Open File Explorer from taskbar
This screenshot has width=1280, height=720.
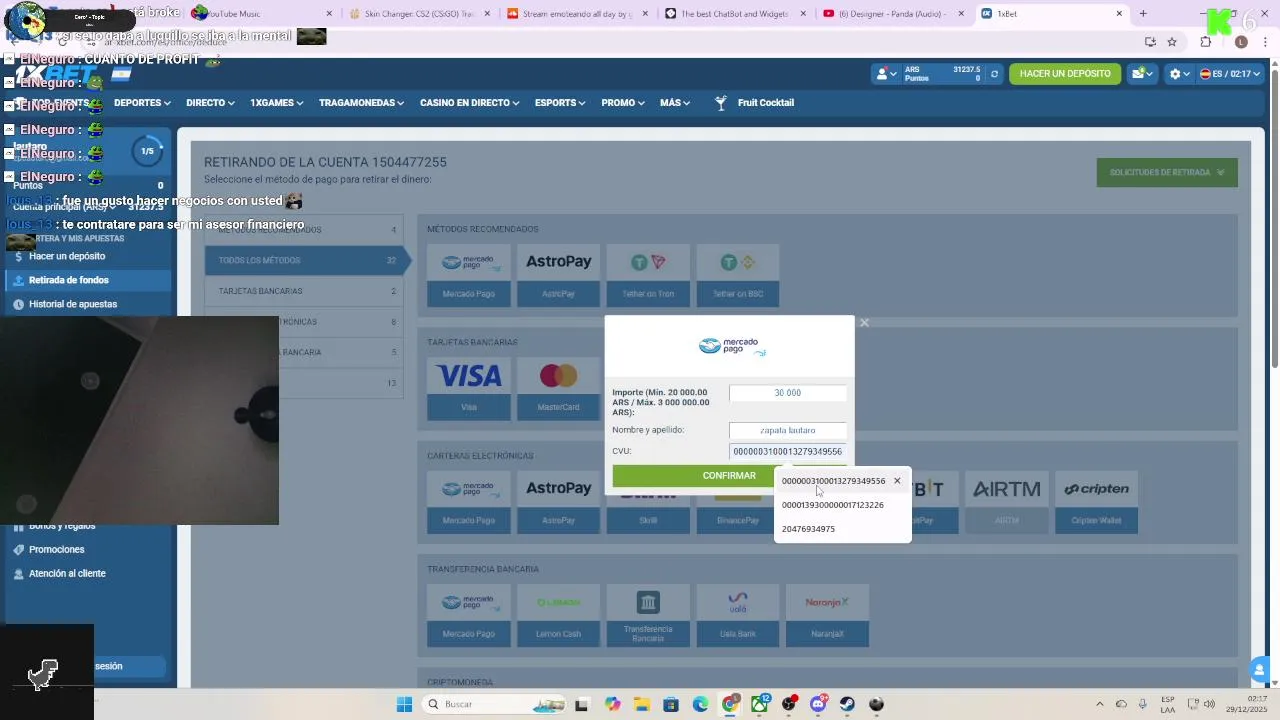[x=641, y=704]
